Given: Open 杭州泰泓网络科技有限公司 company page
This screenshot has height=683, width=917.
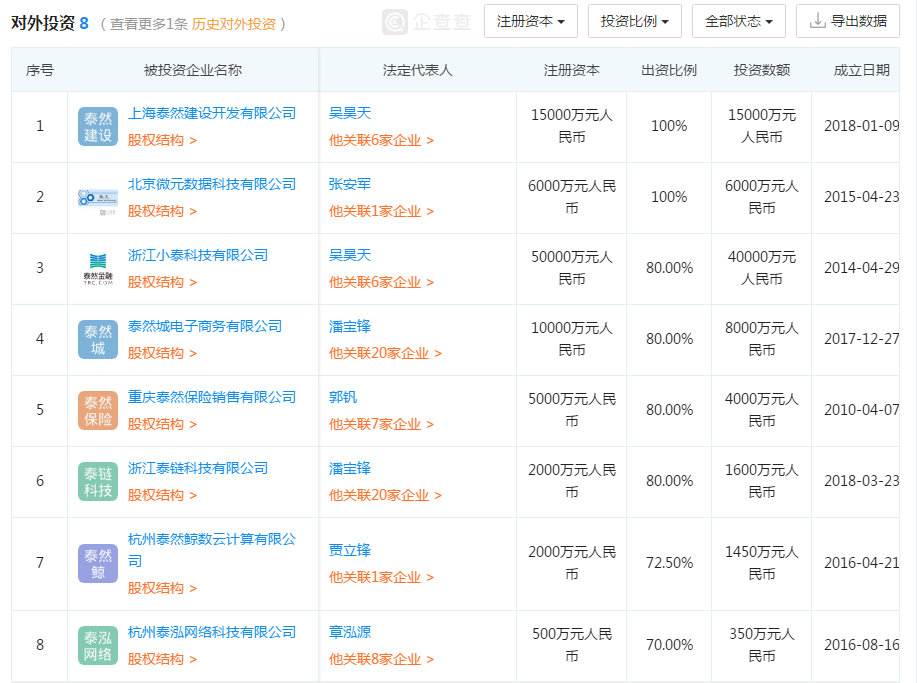Looking at the screenshot, I should point(212,632).
